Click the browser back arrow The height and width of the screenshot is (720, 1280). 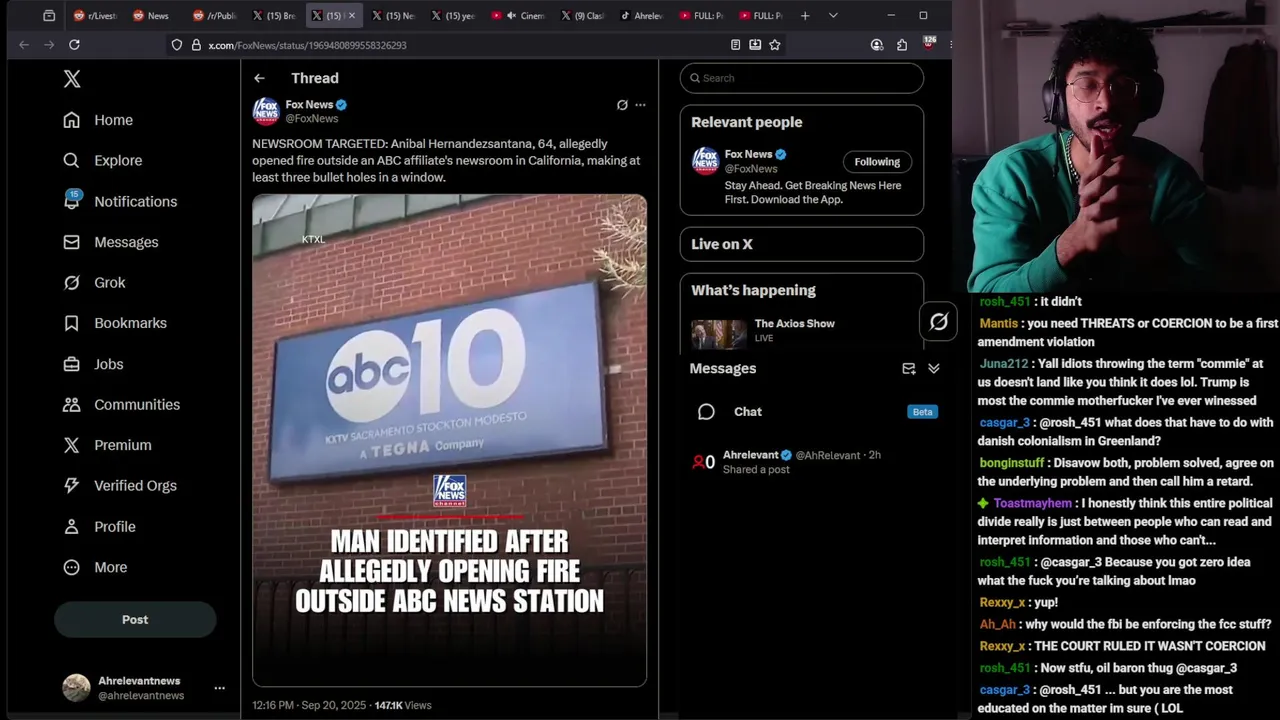(x=24, y=45)
